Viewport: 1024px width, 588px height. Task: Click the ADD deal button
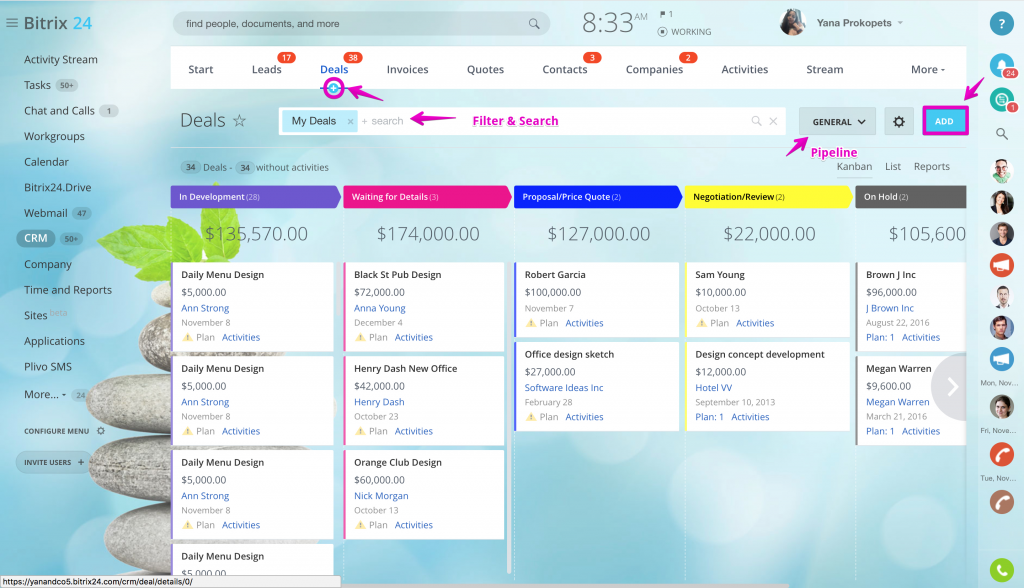[944, 121]
